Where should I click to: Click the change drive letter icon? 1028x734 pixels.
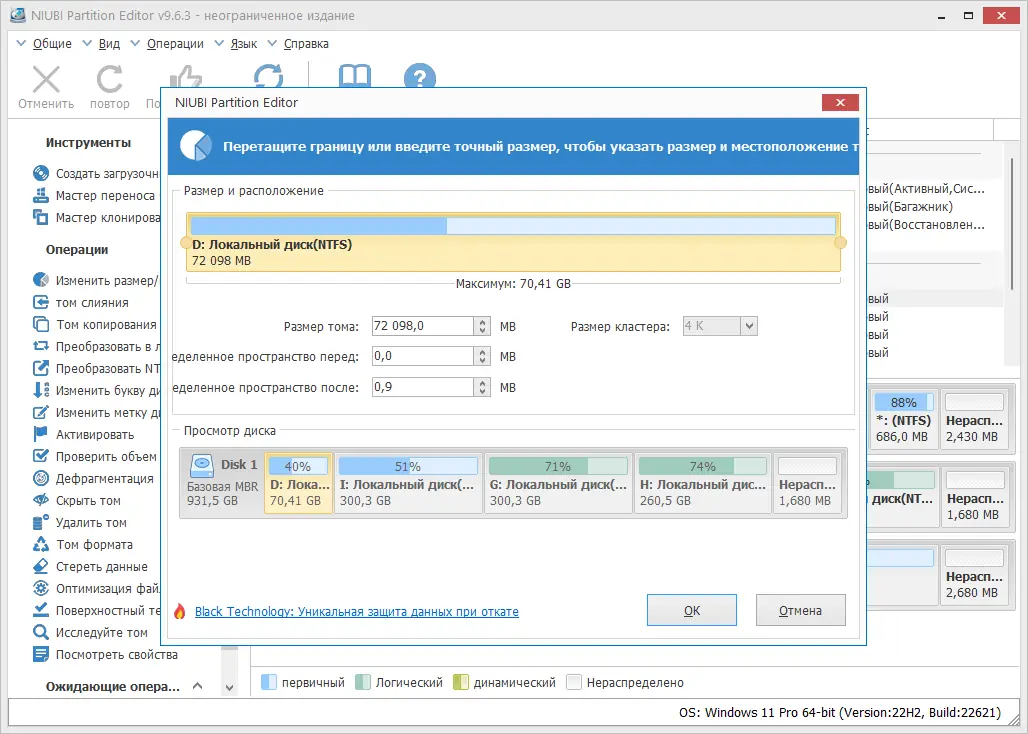click(41, 391)
